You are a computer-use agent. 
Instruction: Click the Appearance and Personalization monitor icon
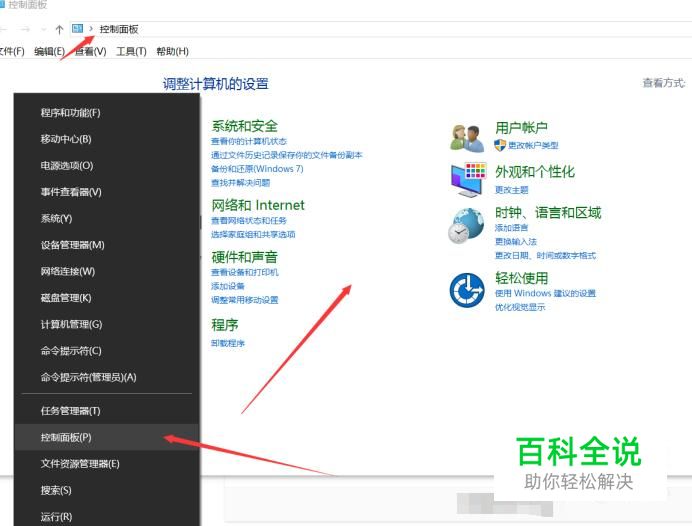pos(468,180)
